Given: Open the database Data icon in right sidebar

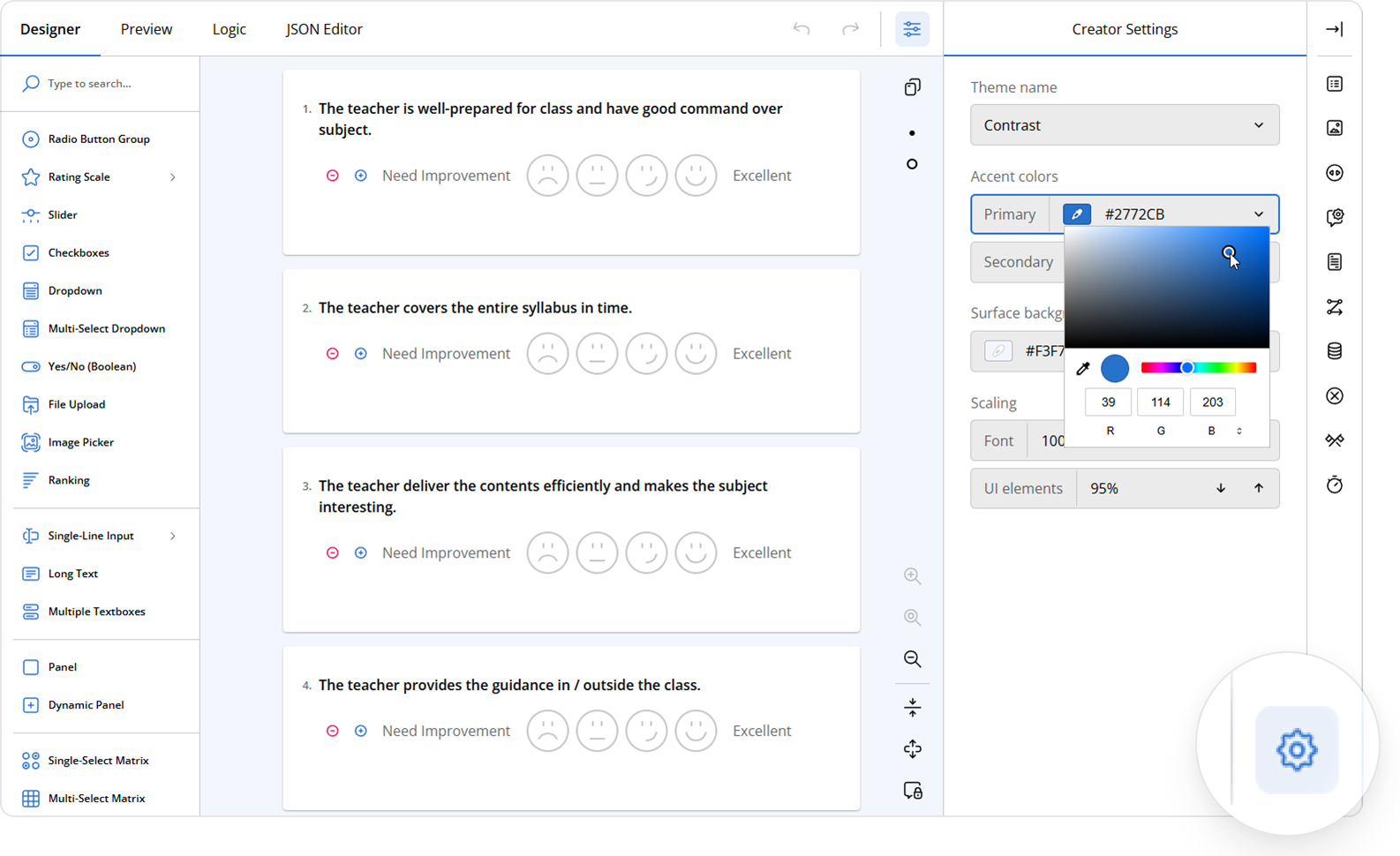Looking at the screenshot, I should coord(1335,351).
